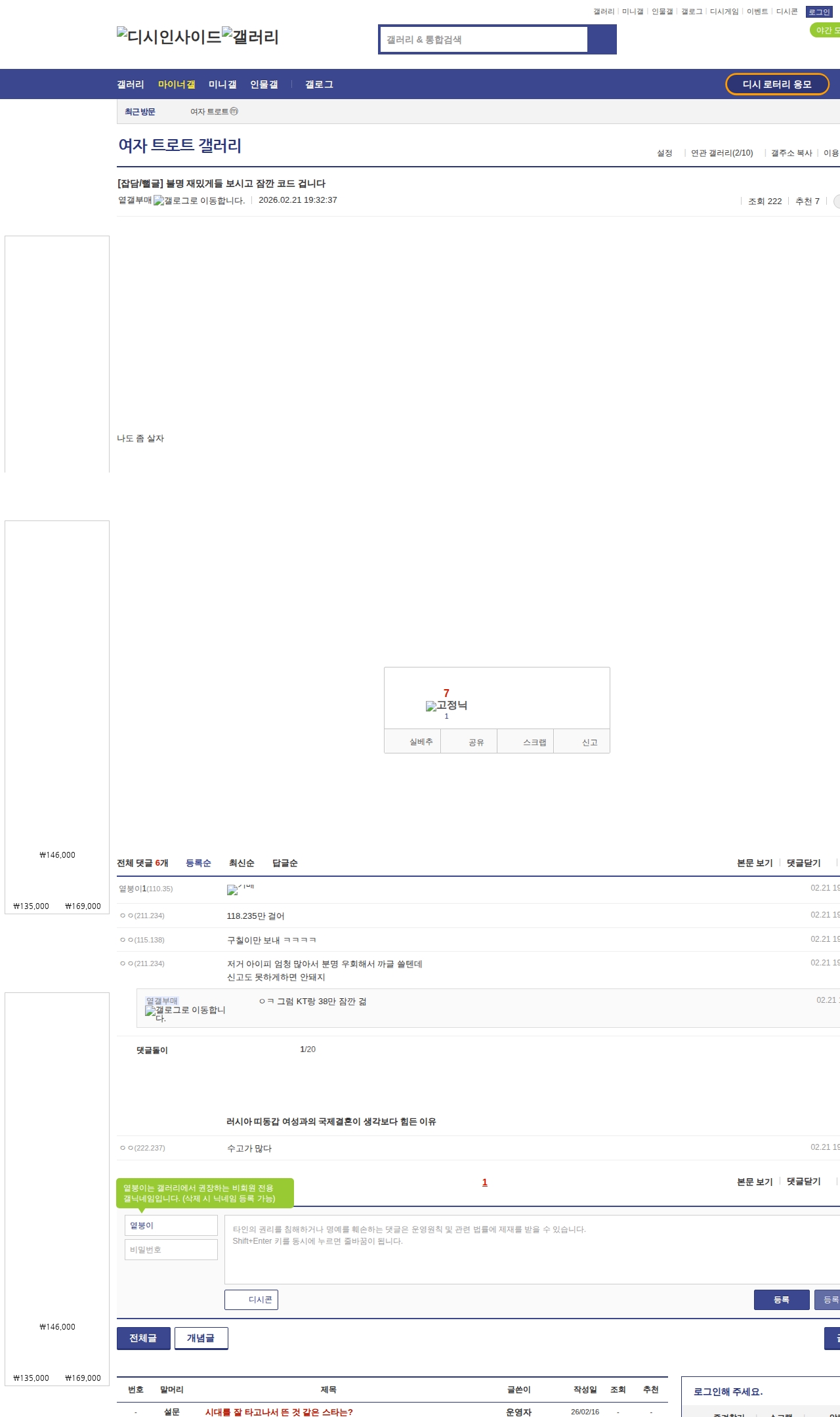
Task: Open 인물갤 in the blue navigation bar
Action: click(x=264, y=85)
